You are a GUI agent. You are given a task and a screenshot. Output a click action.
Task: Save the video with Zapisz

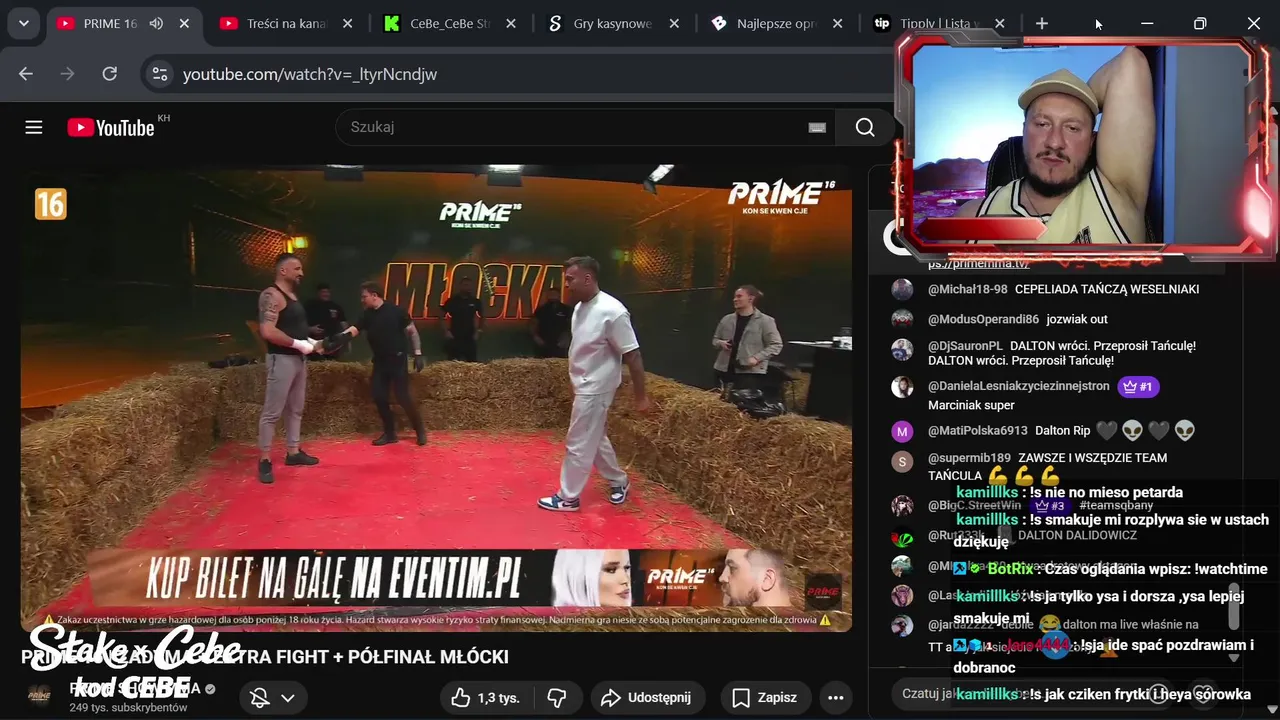pyautogui.click(x=765, y=698)
